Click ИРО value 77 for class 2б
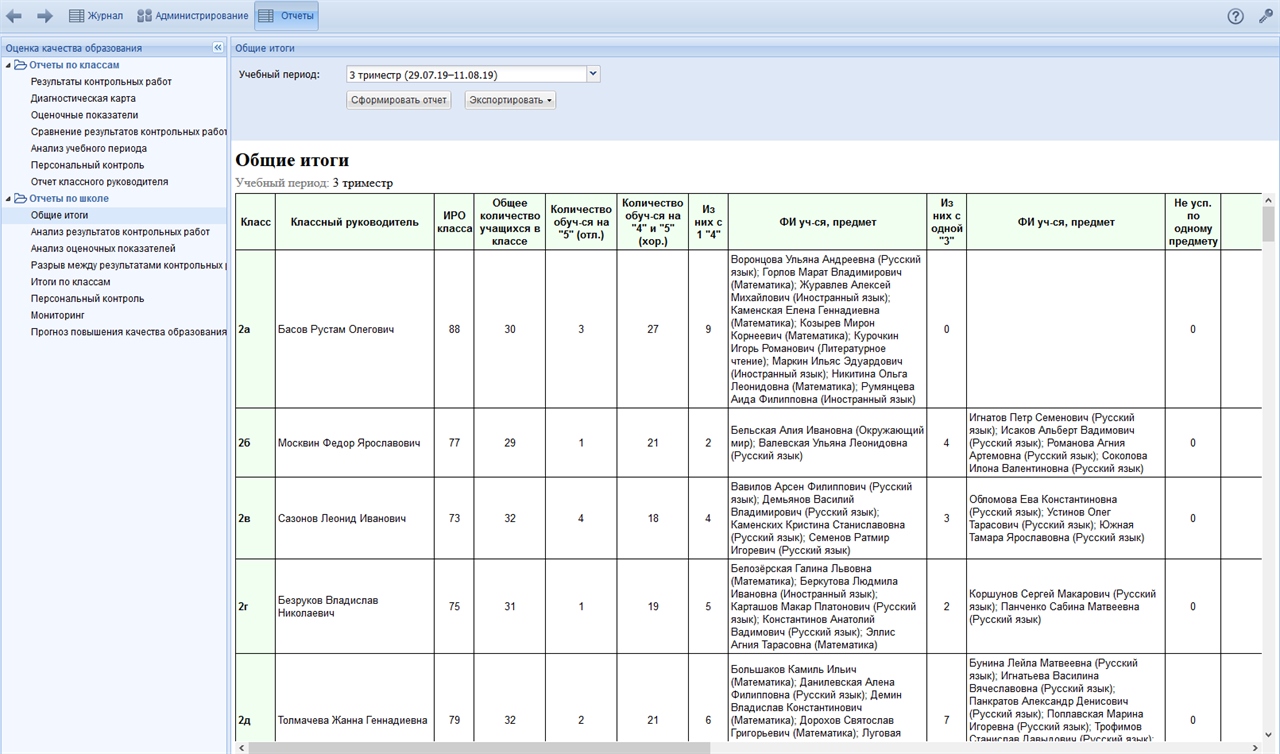 coord(455,443)
